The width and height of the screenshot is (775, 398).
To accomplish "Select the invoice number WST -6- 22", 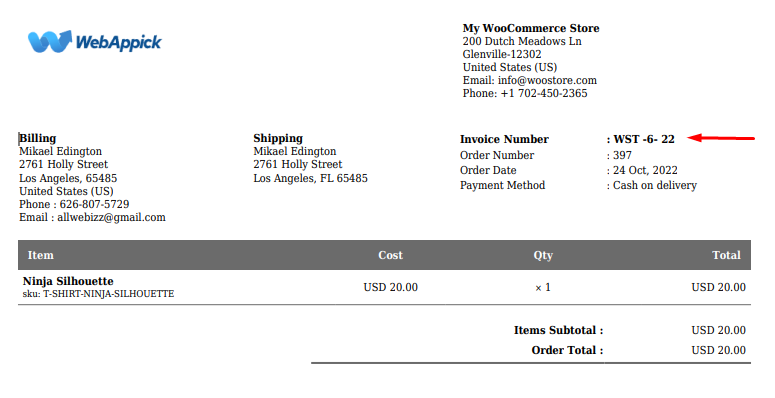I will pyautogui.click(x=644, y=139).
